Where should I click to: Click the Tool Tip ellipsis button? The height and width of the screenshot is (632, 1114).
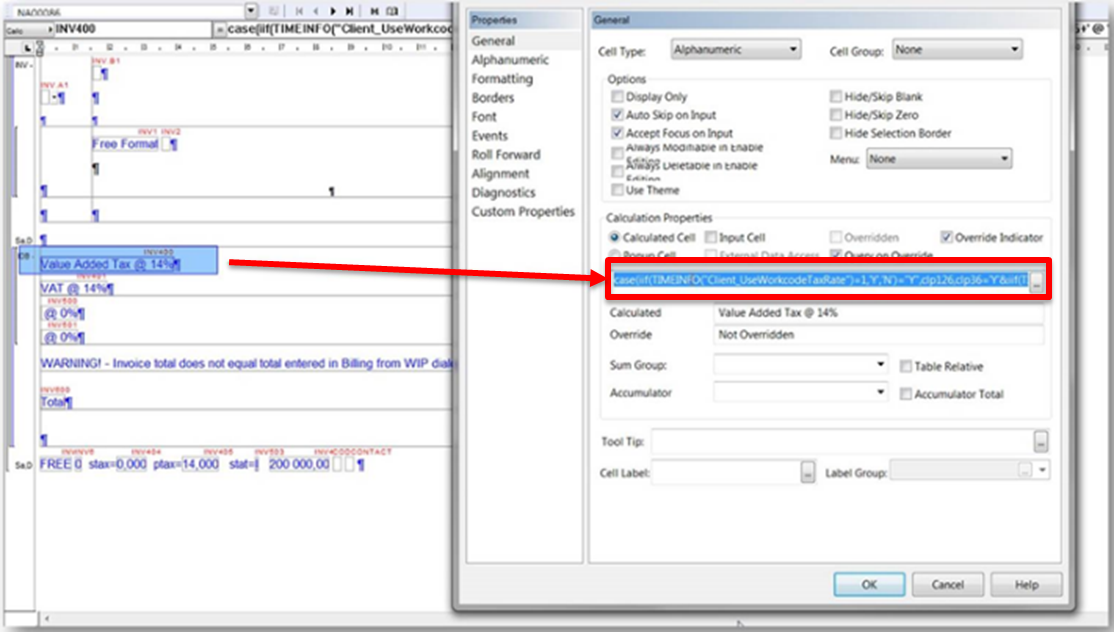1040,441
